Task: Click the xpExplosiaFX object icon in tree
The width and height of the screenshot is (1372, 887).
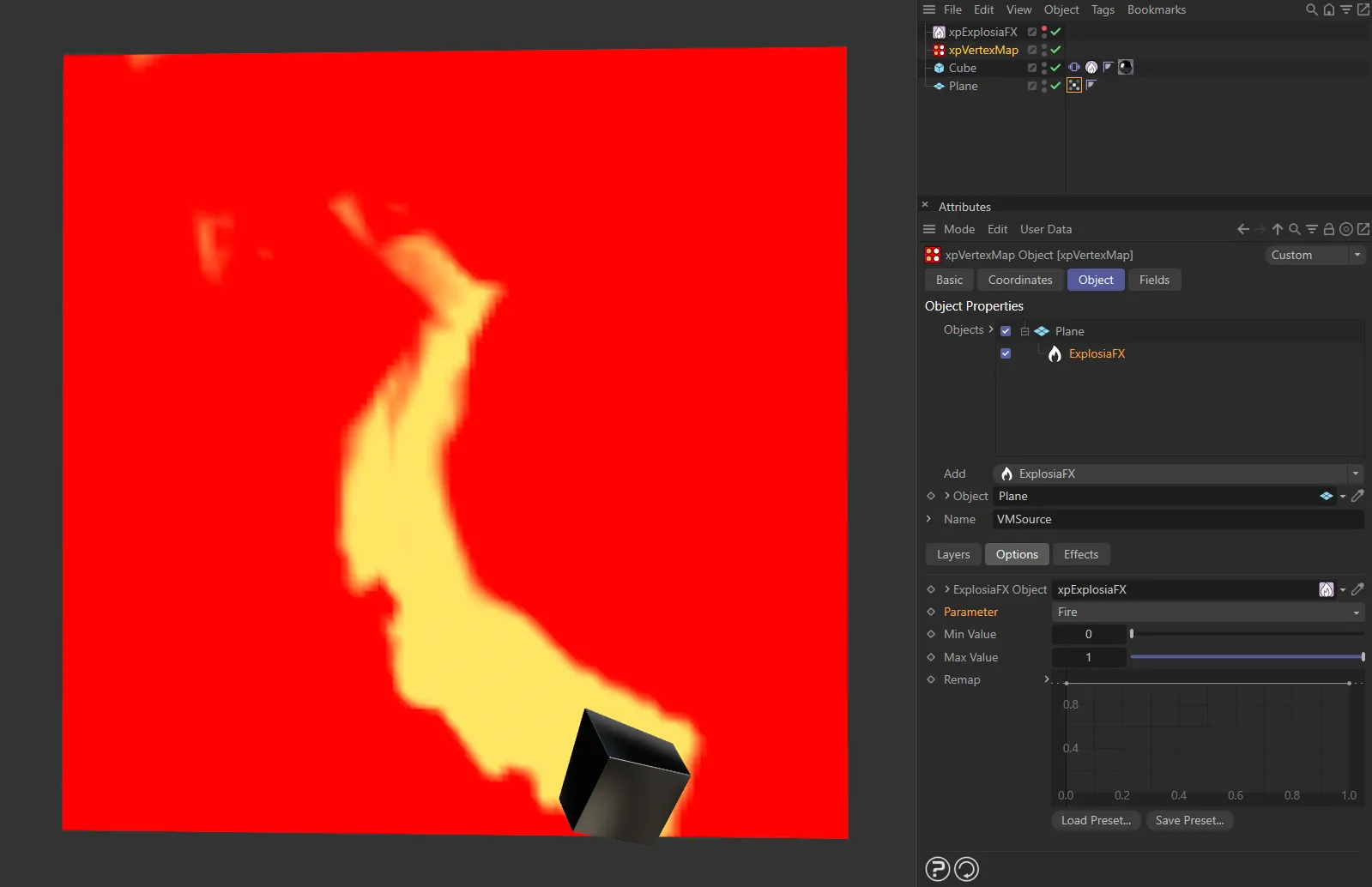Action: pos(939,32)
